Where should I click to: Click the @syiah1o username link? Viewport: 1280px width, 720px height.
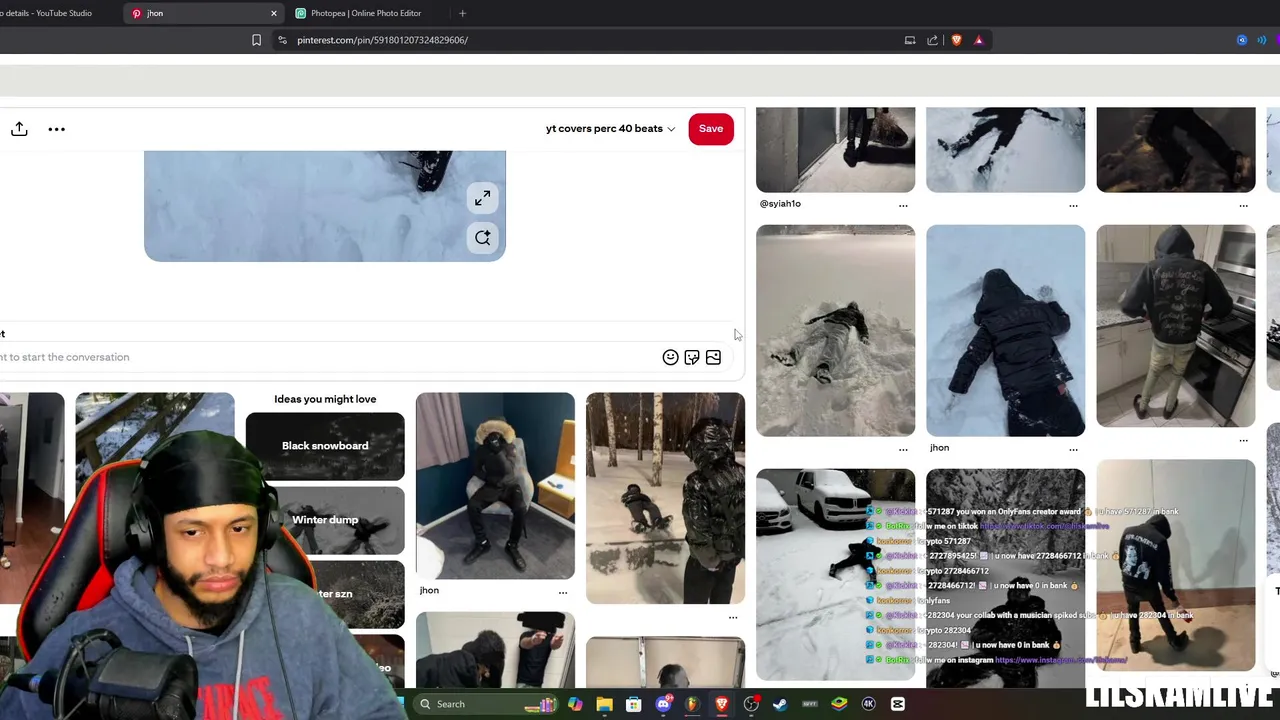pos(780,204)
